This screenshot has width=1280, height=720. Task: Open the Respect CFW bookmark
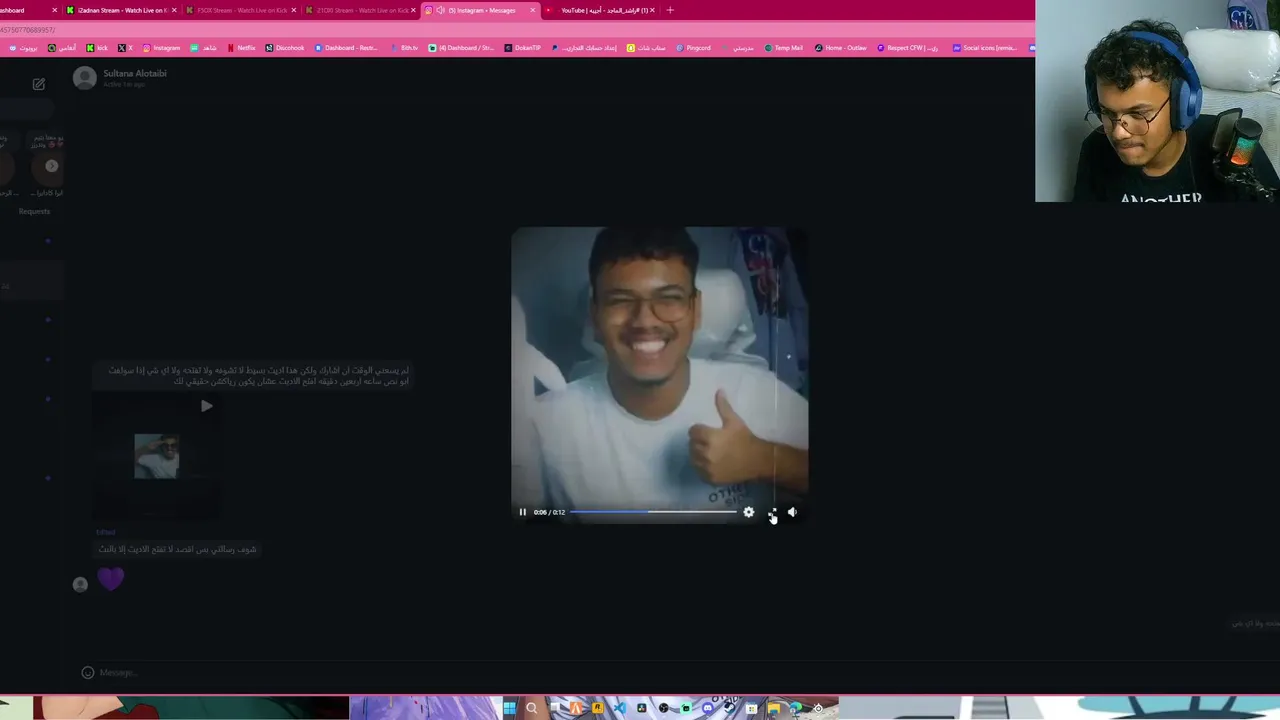[908, 48]
